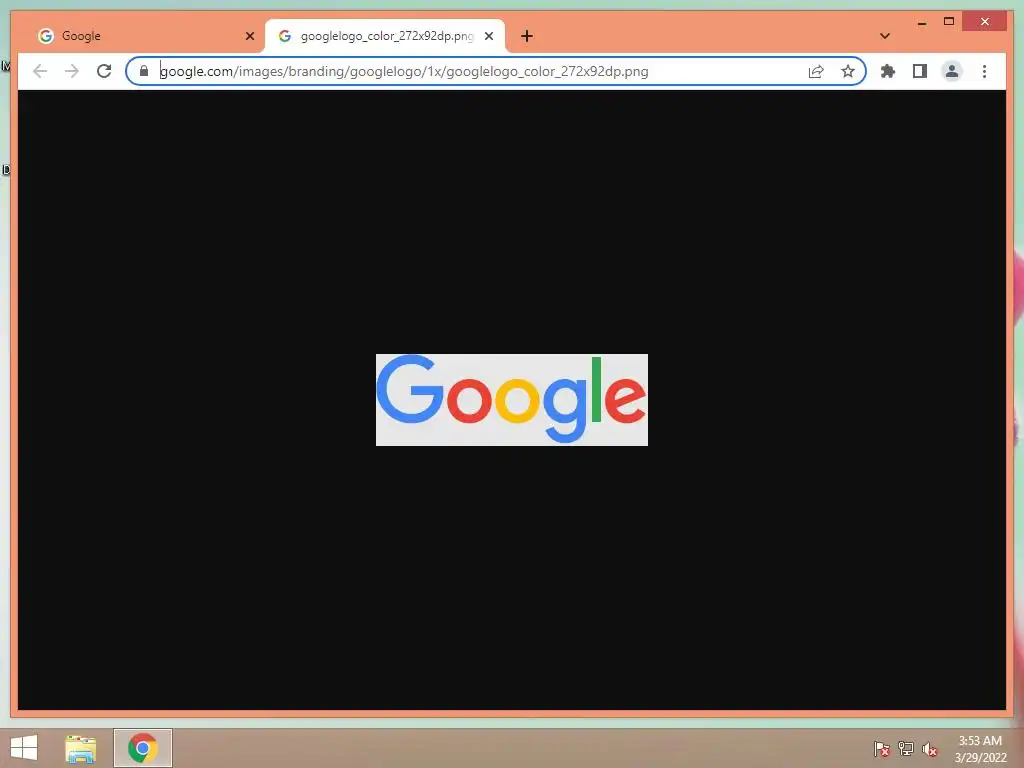Image resolution: width=1024 pixels, height=768 pixels.
Task: Close the Google tab
Action: pyautogui.click(x=249, y=36)
